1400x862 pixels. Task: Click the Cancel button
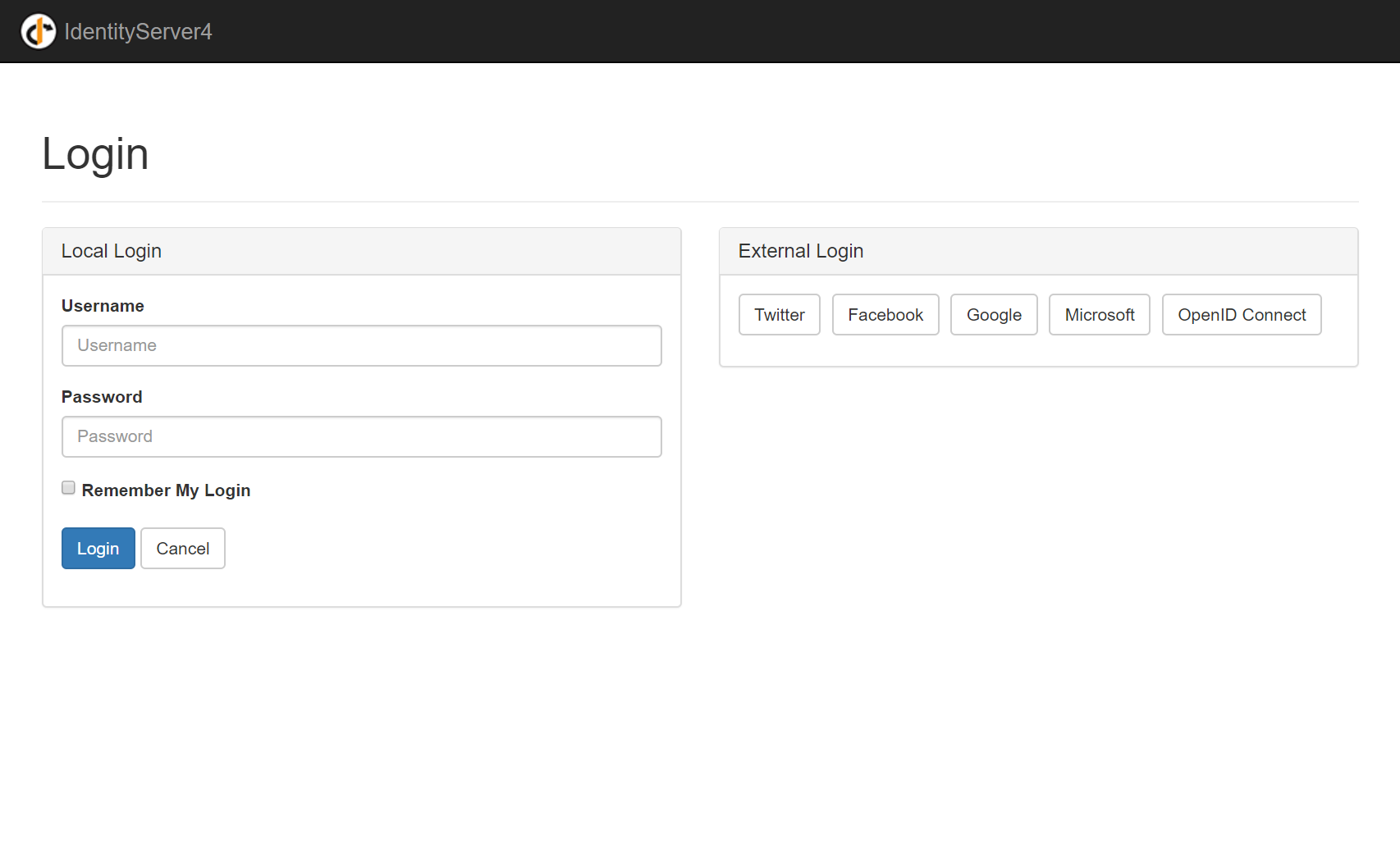183,548
